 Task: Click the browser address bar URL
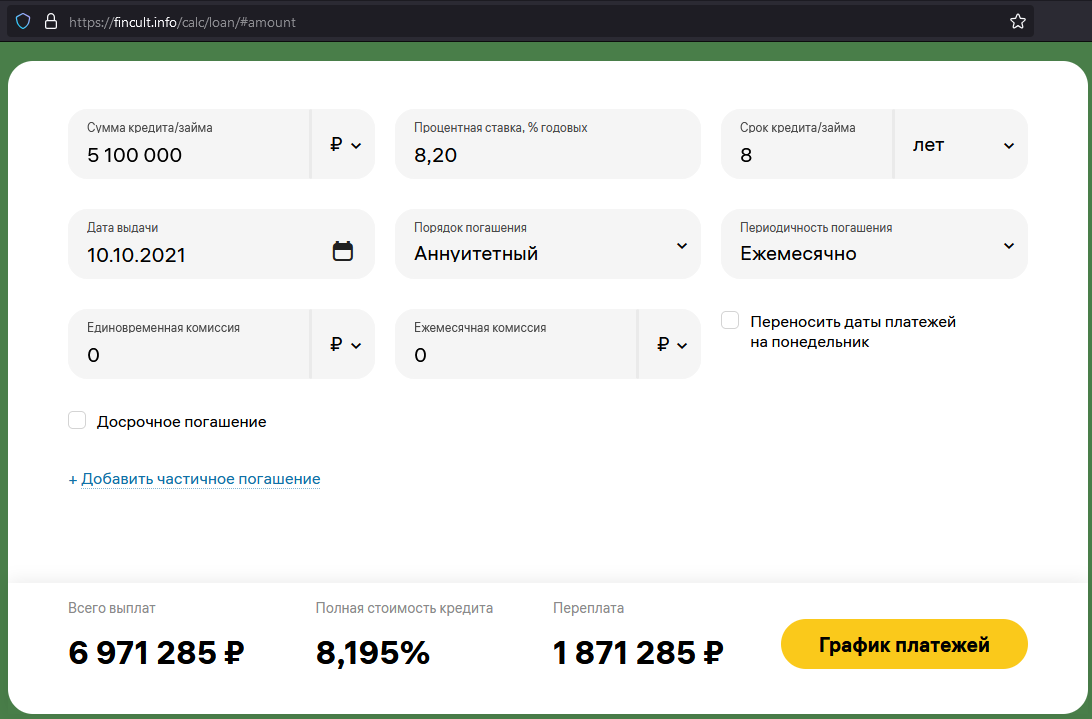(182, 22)
